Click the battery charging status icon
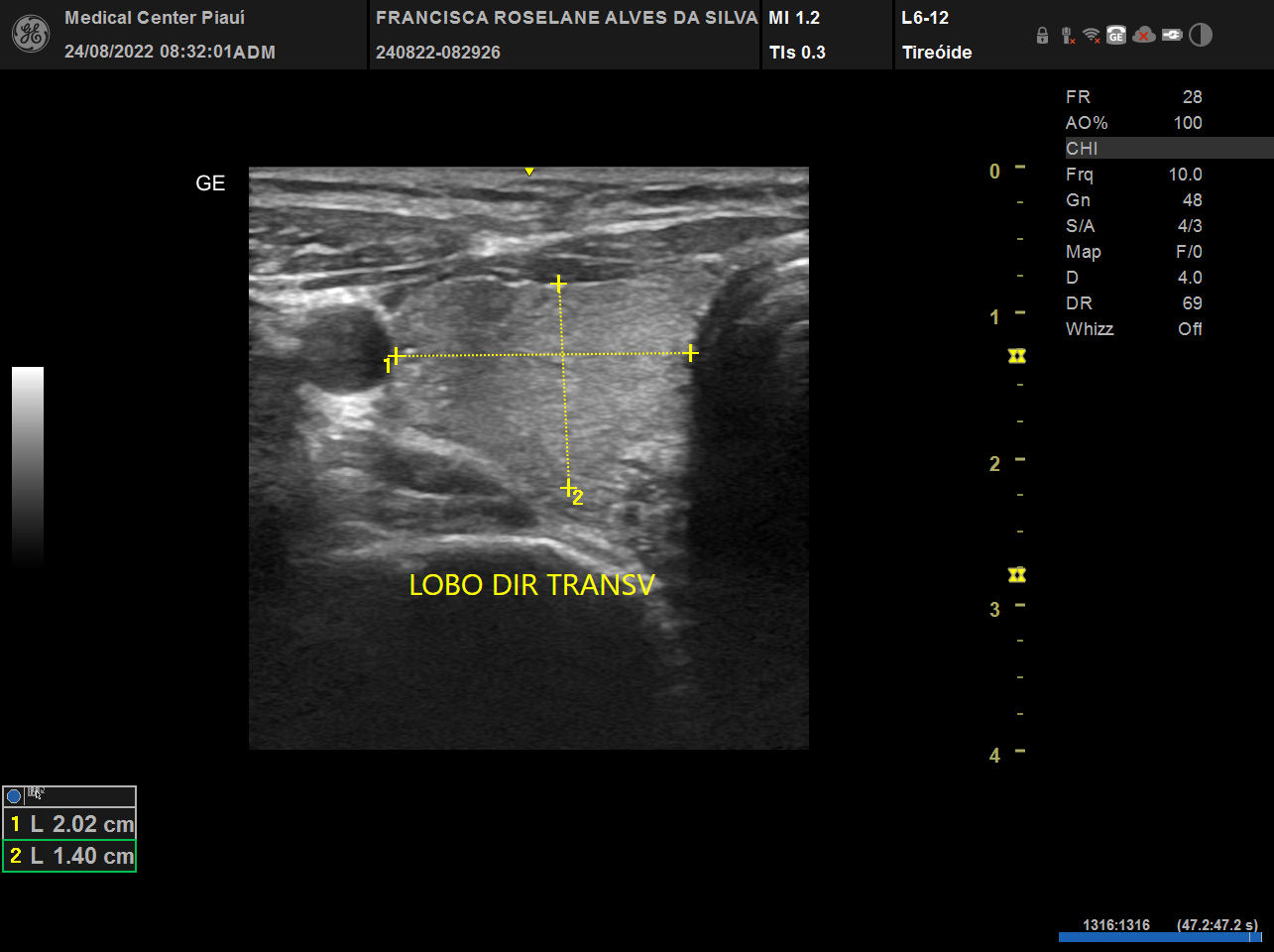This screenshot has width=1274, height=952. coord(1172,36)
